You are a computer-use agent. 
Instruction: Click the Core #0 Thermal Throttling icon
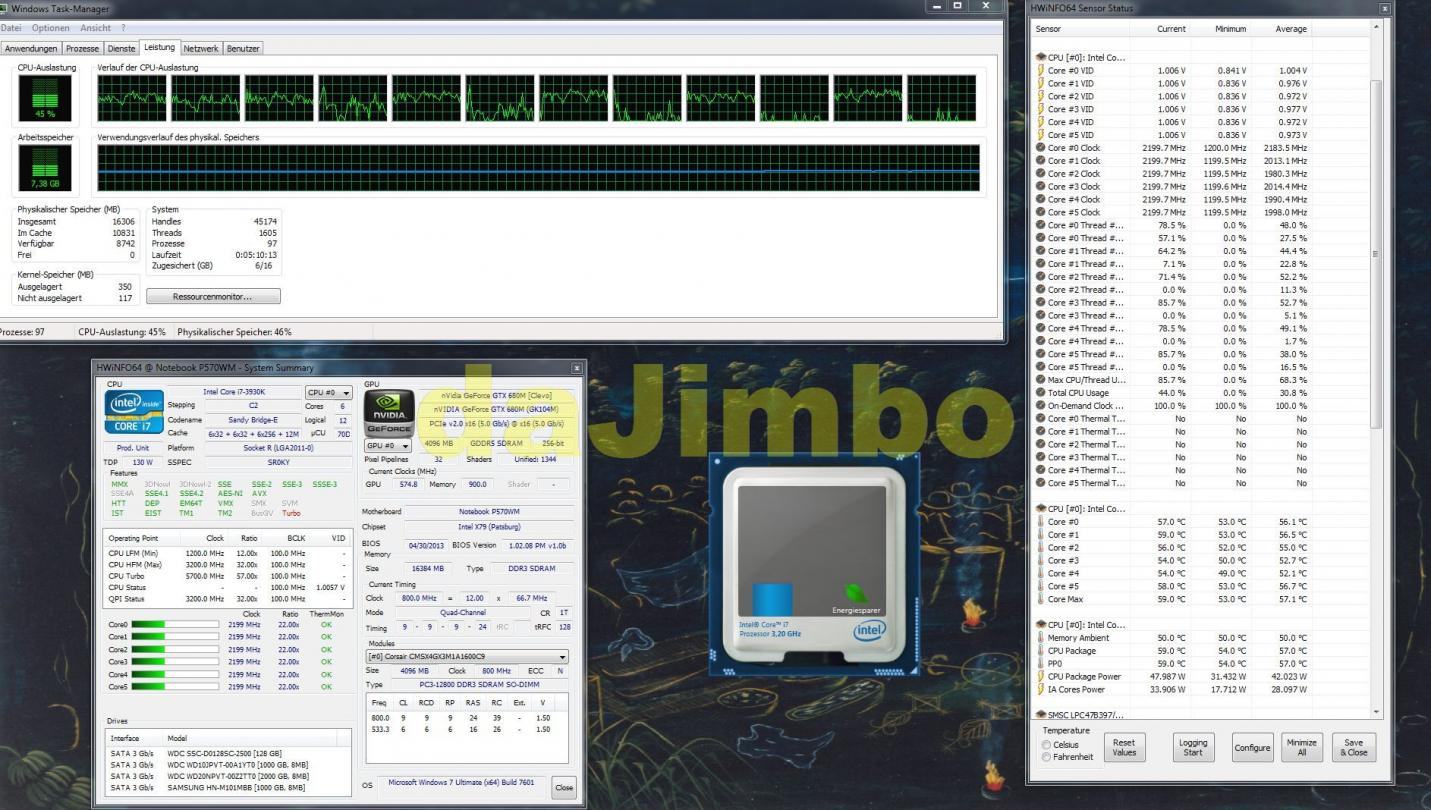point(1041,419)
